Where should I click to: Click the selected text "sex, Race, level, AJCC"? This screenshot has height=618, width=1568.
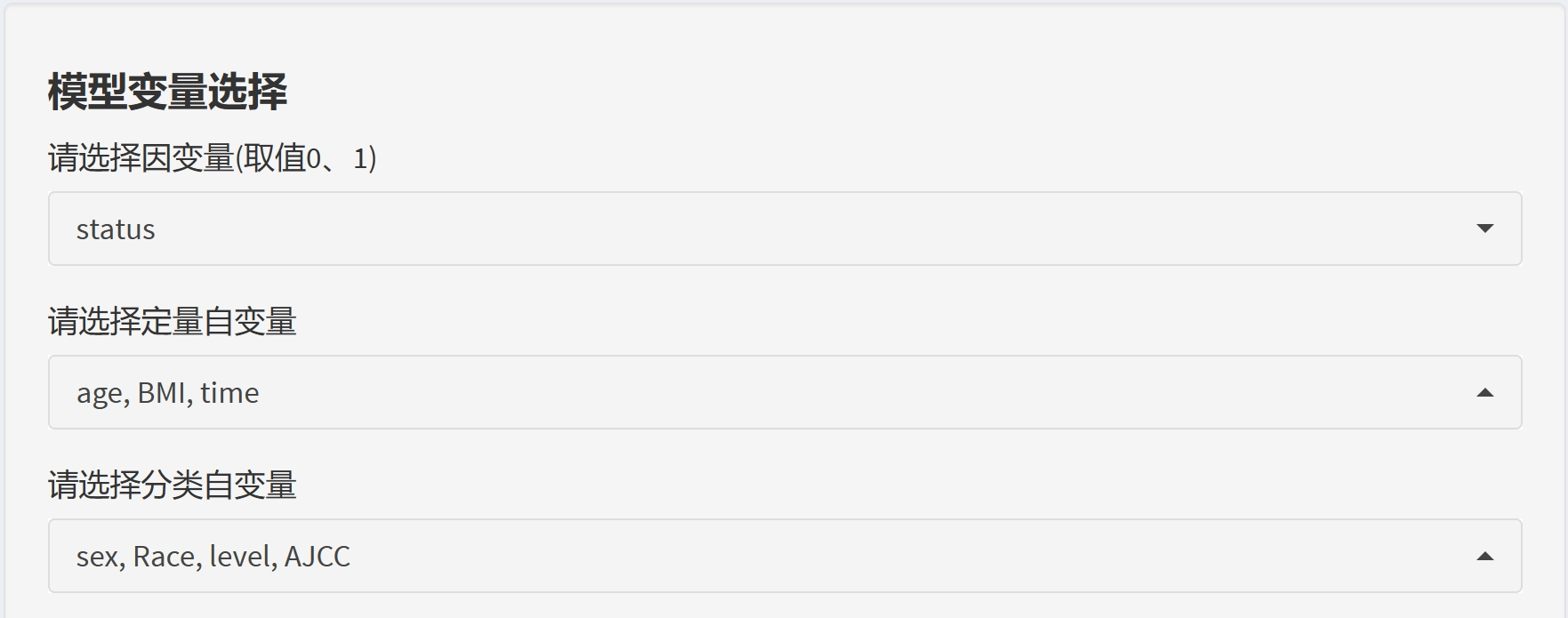[213, 557]
